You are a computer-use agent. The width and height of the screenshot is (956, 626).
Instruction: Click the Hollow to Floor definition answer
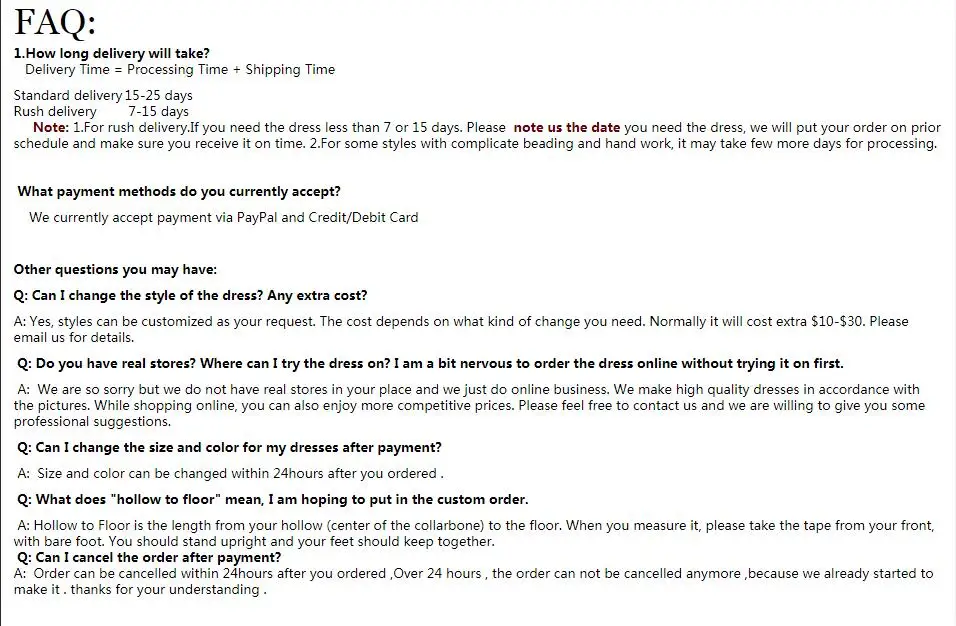(474, 533)
